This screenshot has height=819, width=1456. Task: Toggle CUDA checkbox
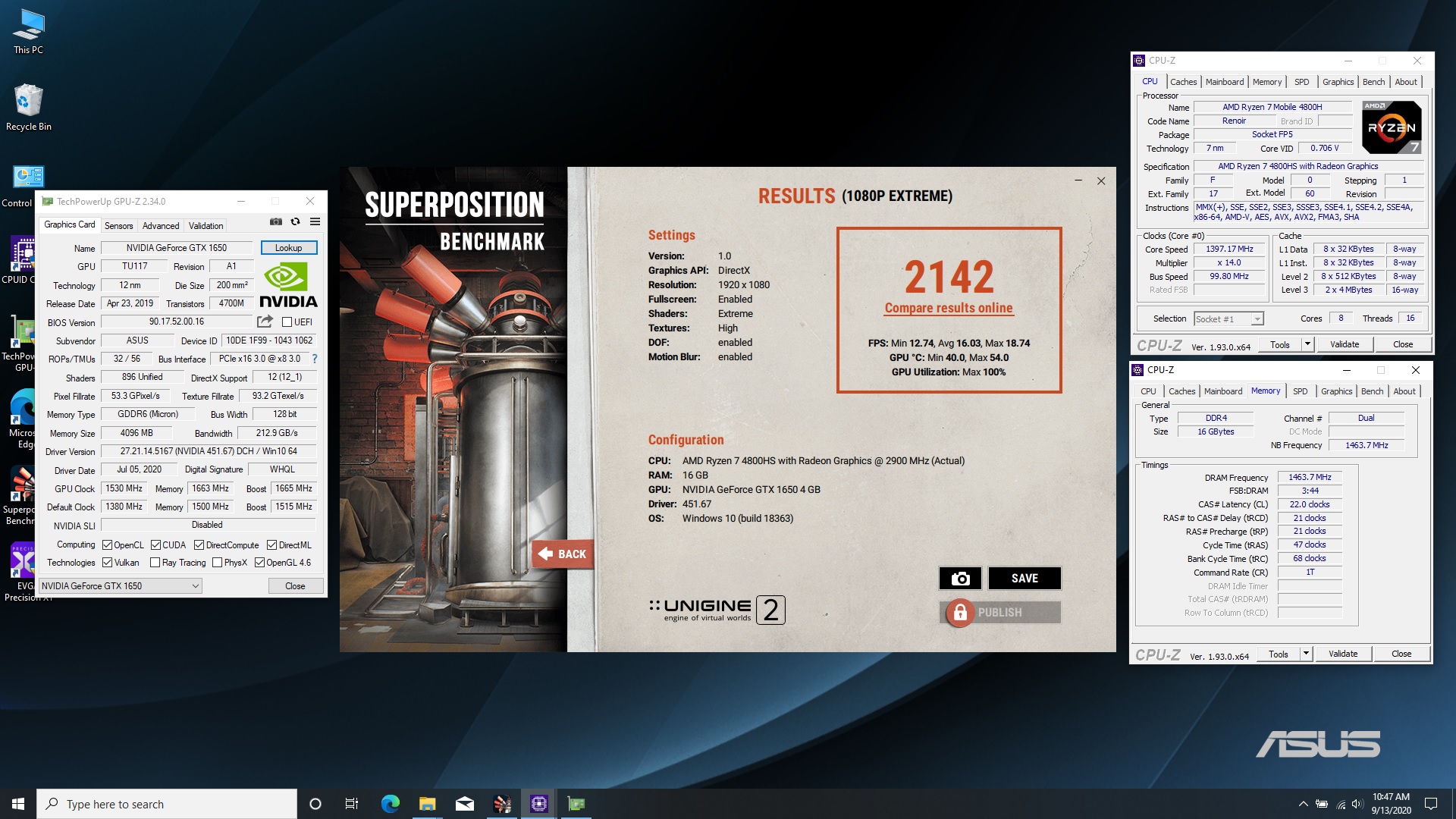[155, 545]
